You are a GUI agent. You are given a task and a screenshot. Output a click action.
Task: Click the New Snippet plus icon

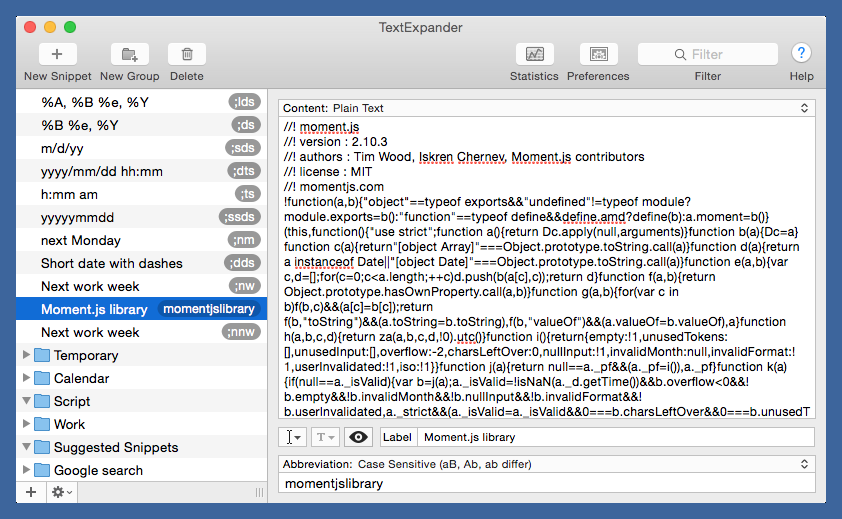[x=57, y=55]
